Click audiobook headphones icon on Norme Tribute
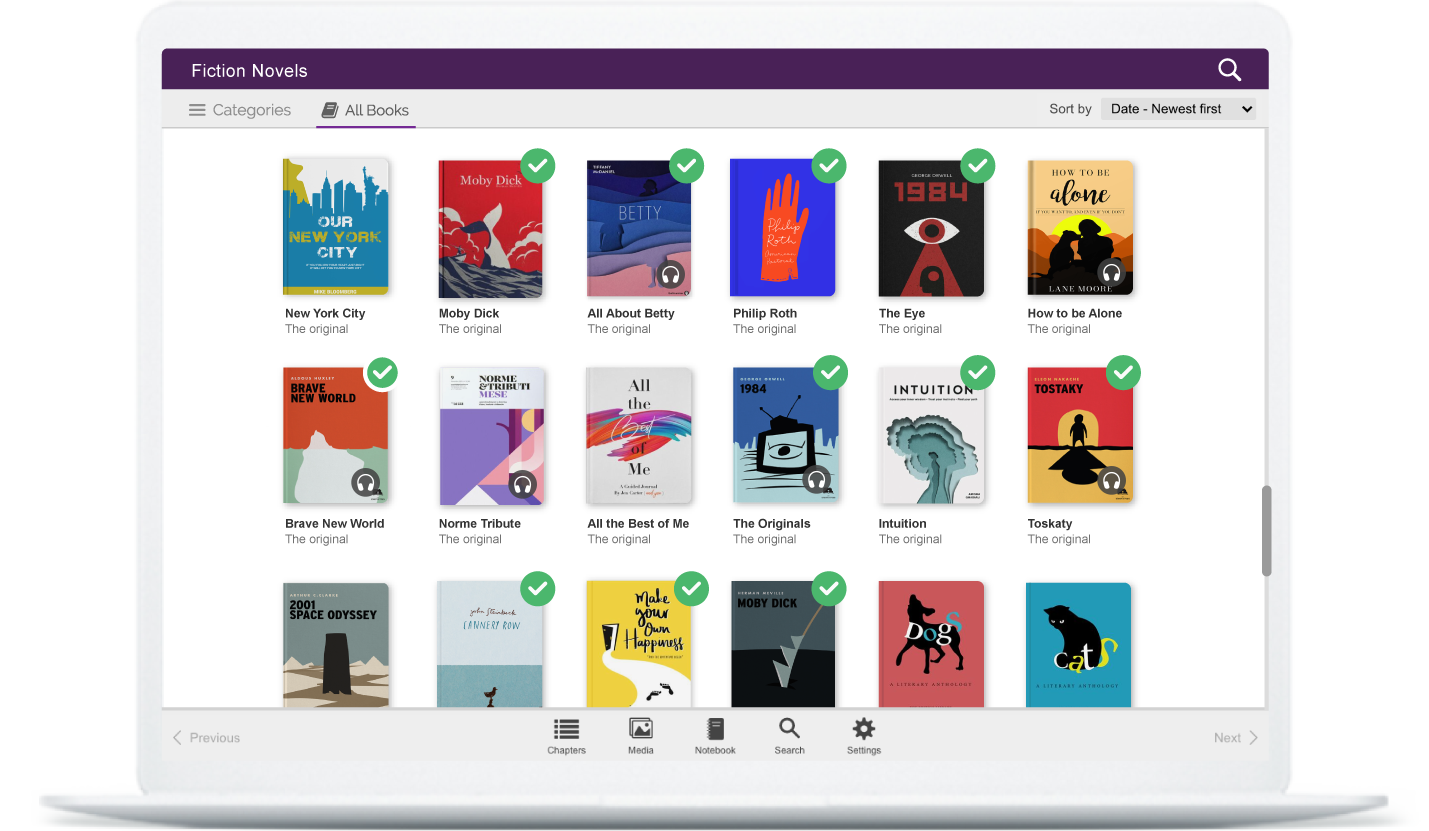Viewport: 1429px width, 831px height. click(x=522, y=485)
